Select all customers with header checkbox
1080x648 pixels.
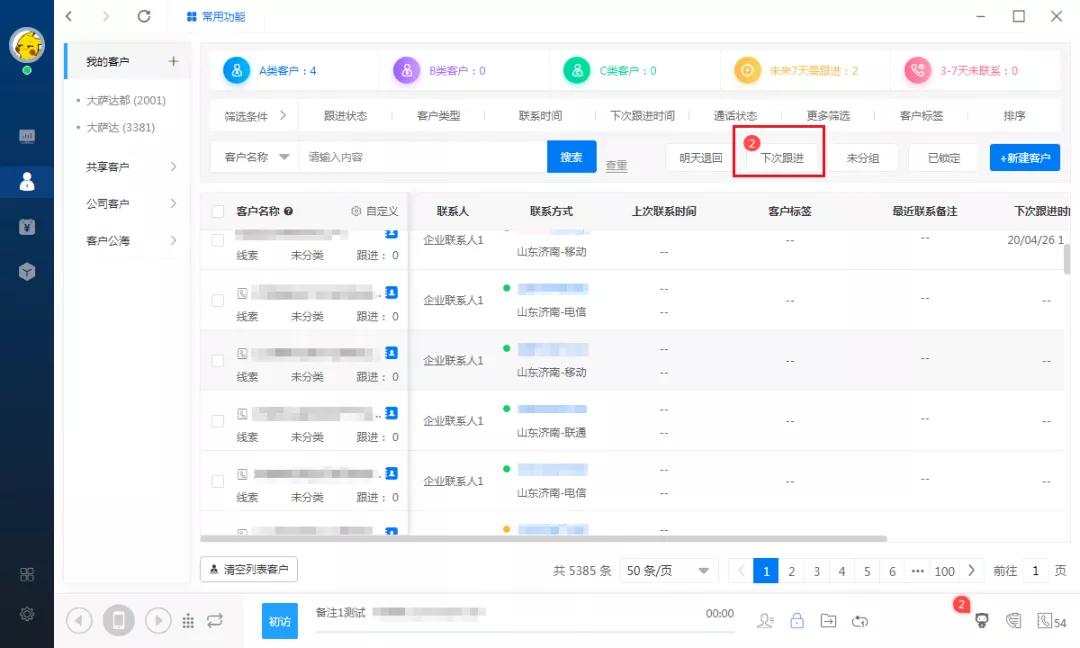pyautogui.click(x=218, y=211)
